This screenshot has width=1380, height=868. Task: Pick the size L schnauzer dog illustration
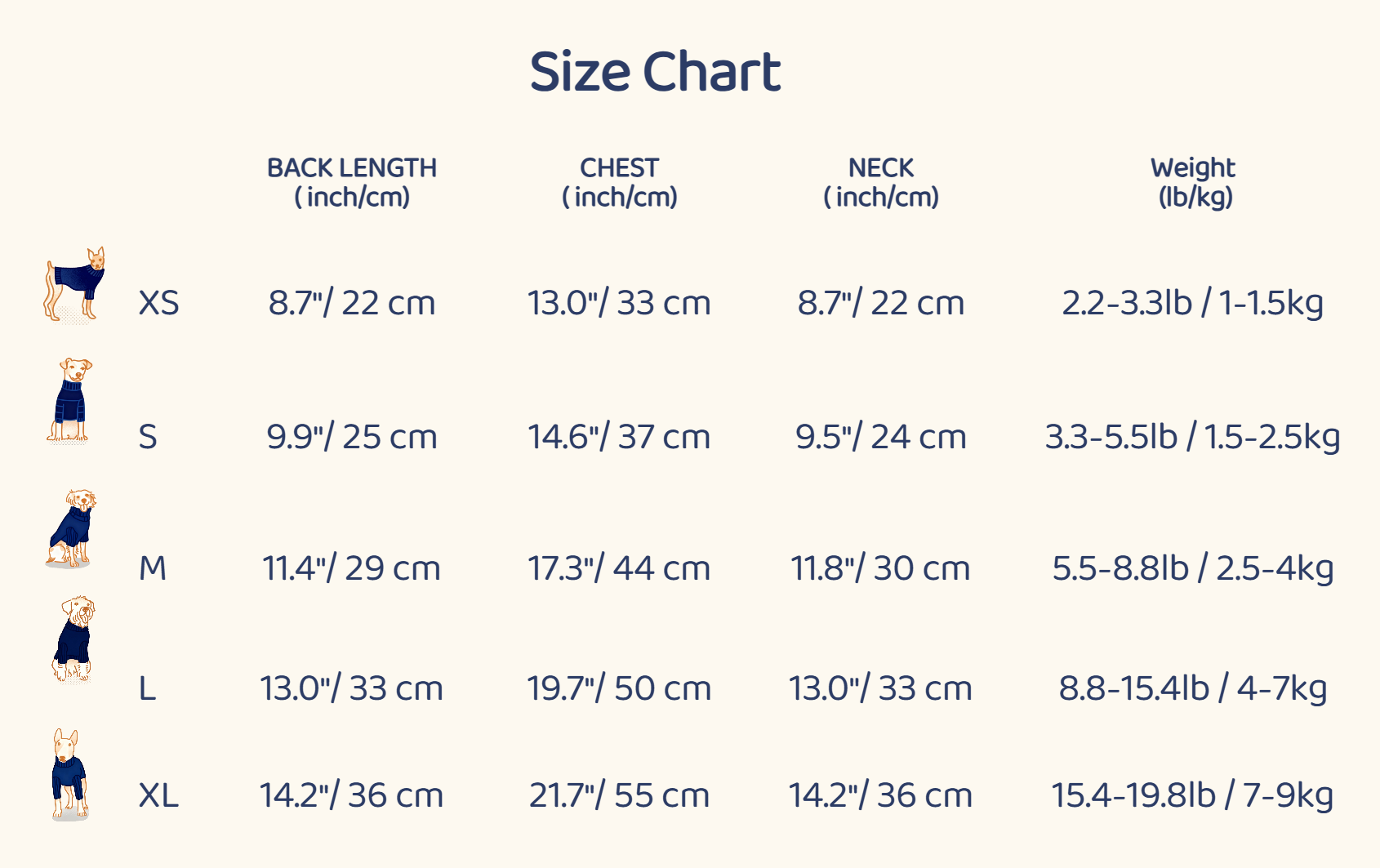[73, 639]
